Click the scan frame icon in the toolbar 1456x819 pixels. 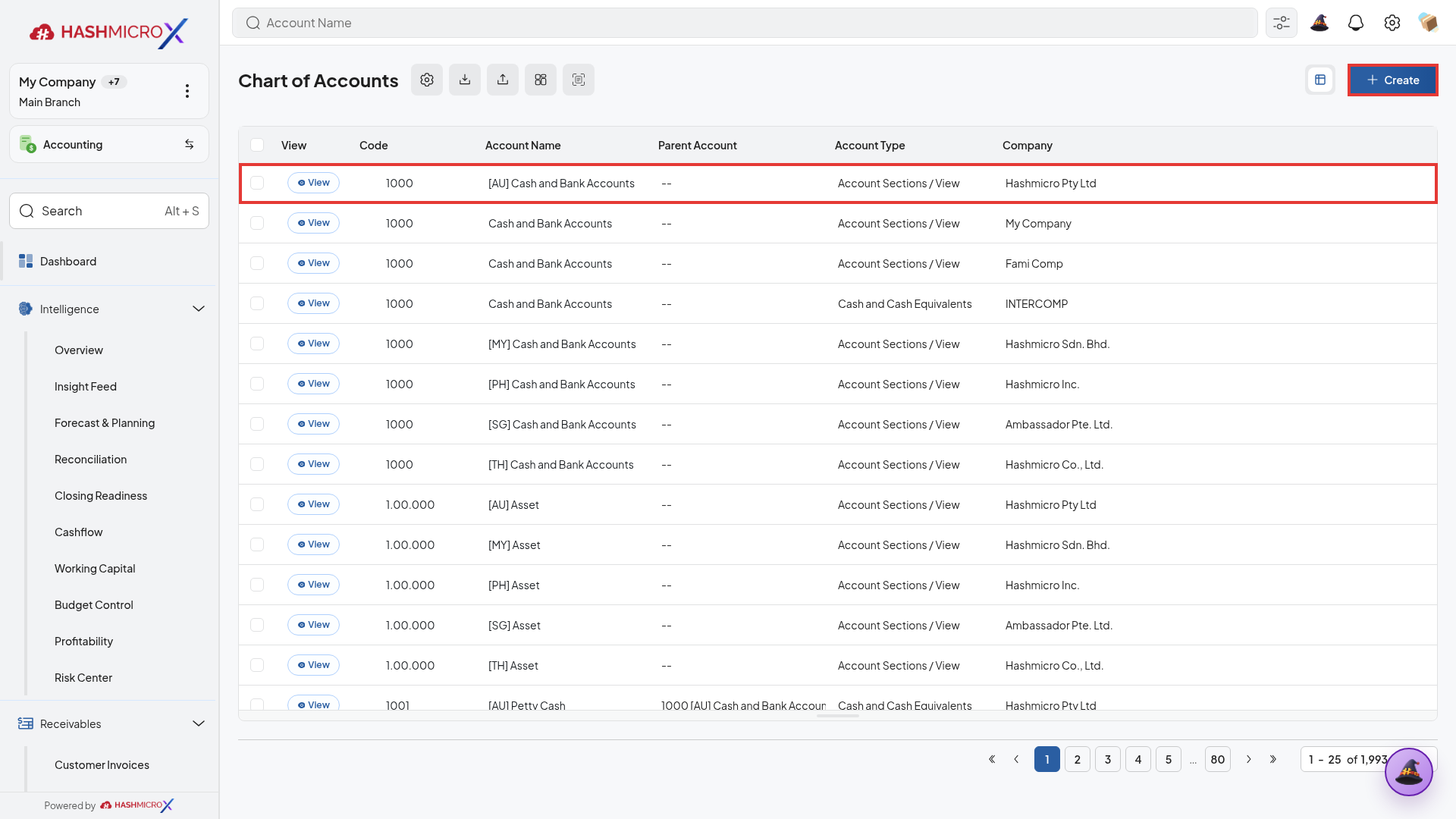click(579, 80)
